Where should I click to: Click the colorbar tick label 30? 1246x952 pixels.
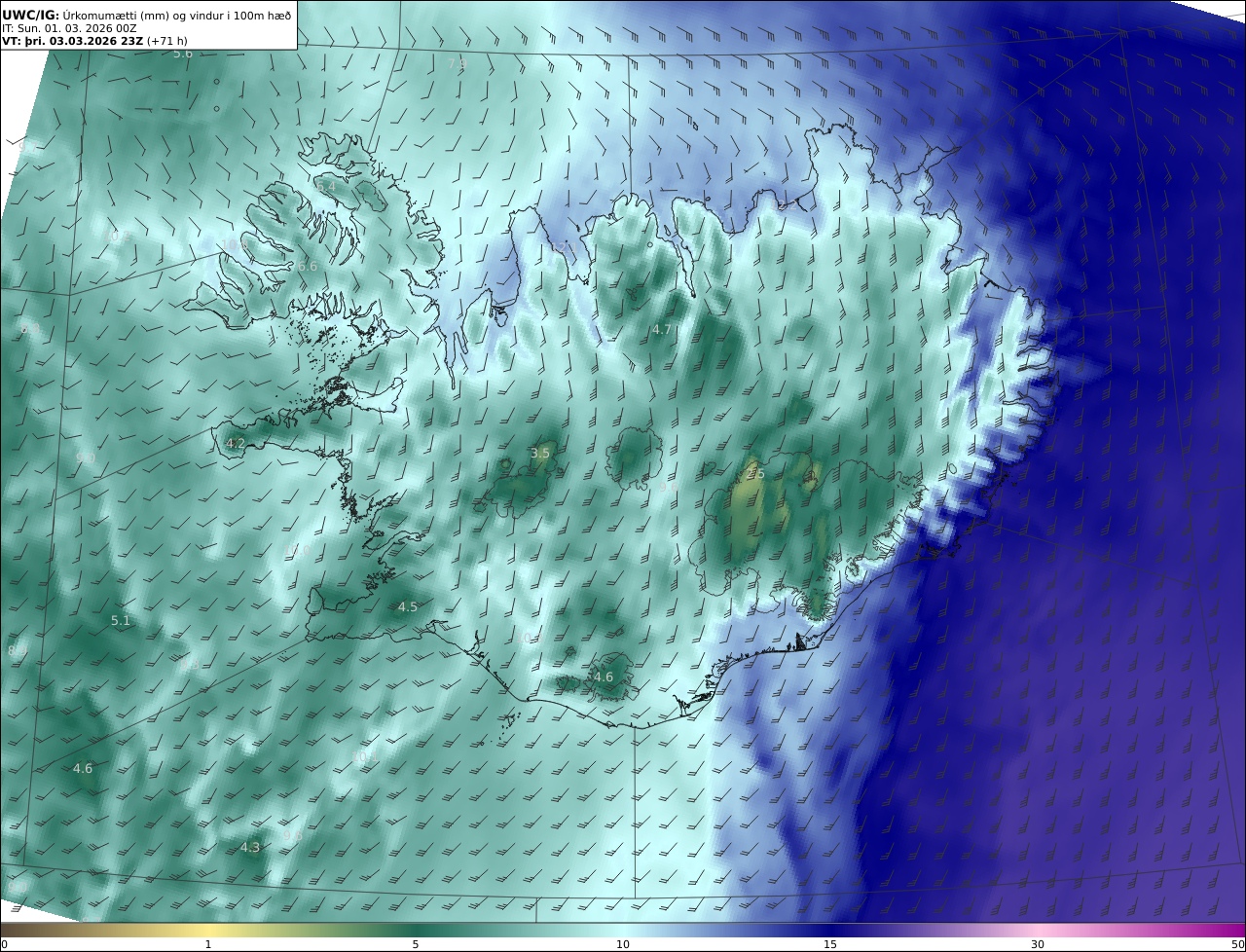click(1038, 944)
